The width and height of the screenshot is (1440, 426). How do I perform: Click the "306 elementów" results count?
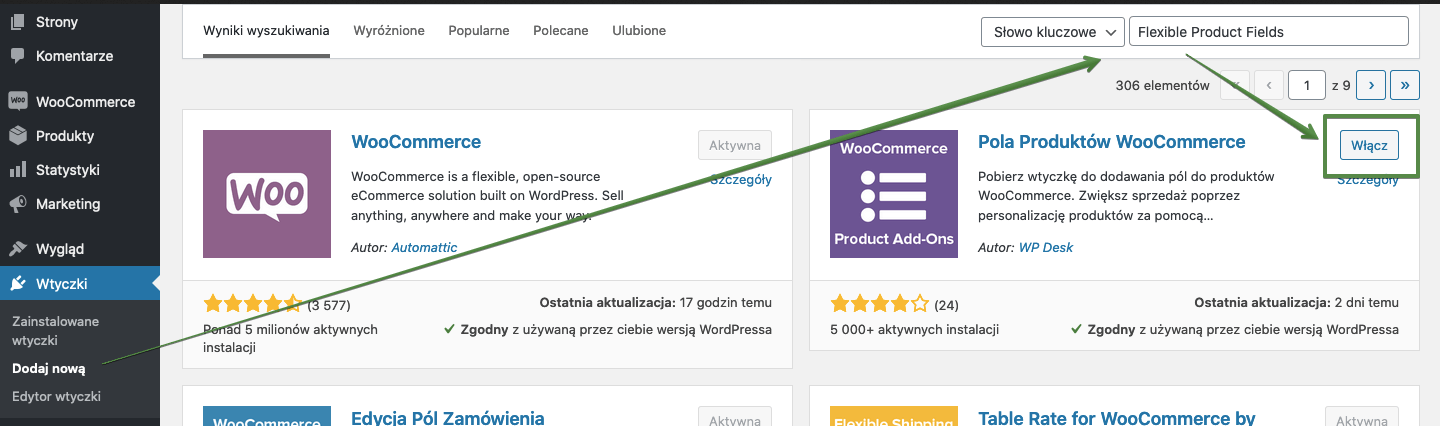tap(1162, 86)
